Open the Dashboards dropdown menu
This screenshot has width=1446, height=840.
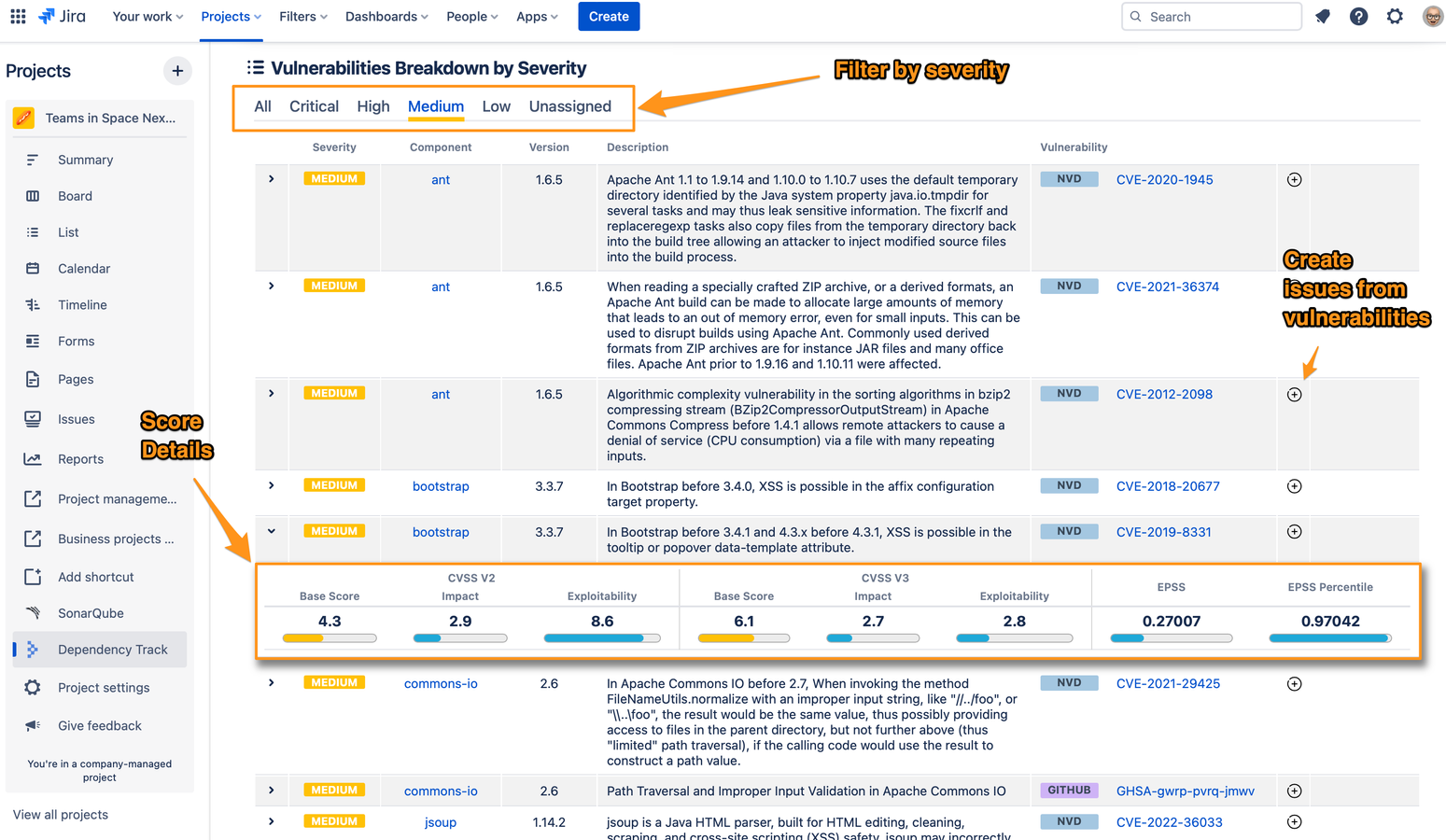[386, 17]
